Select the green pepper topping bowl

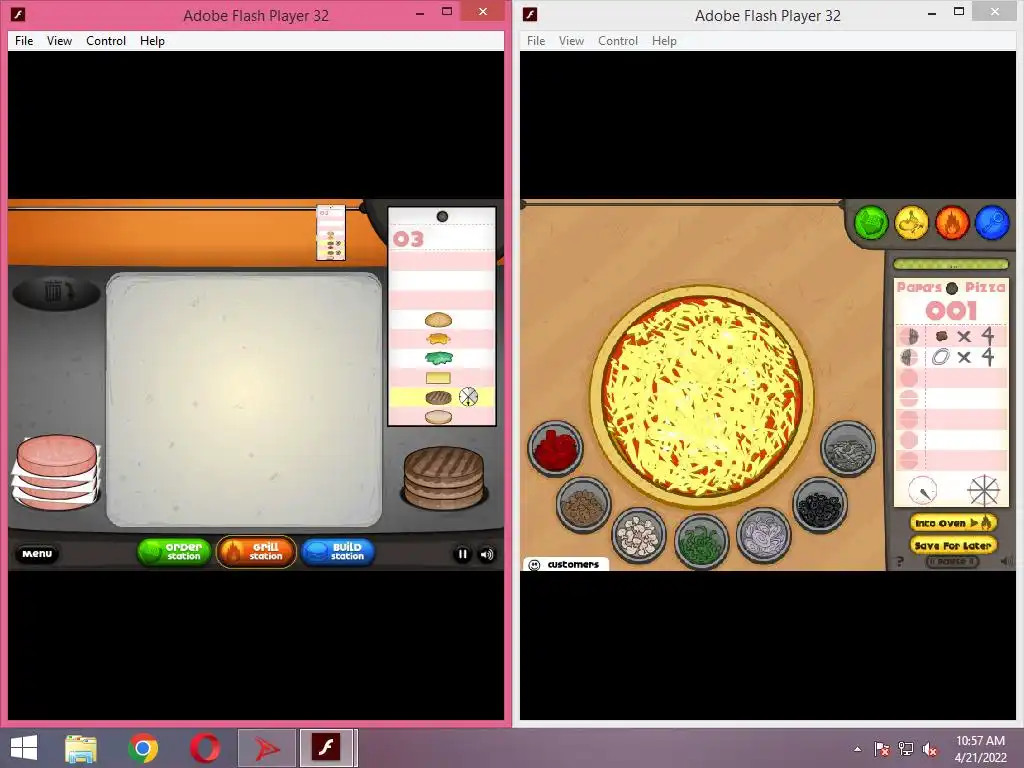(701, 541)
